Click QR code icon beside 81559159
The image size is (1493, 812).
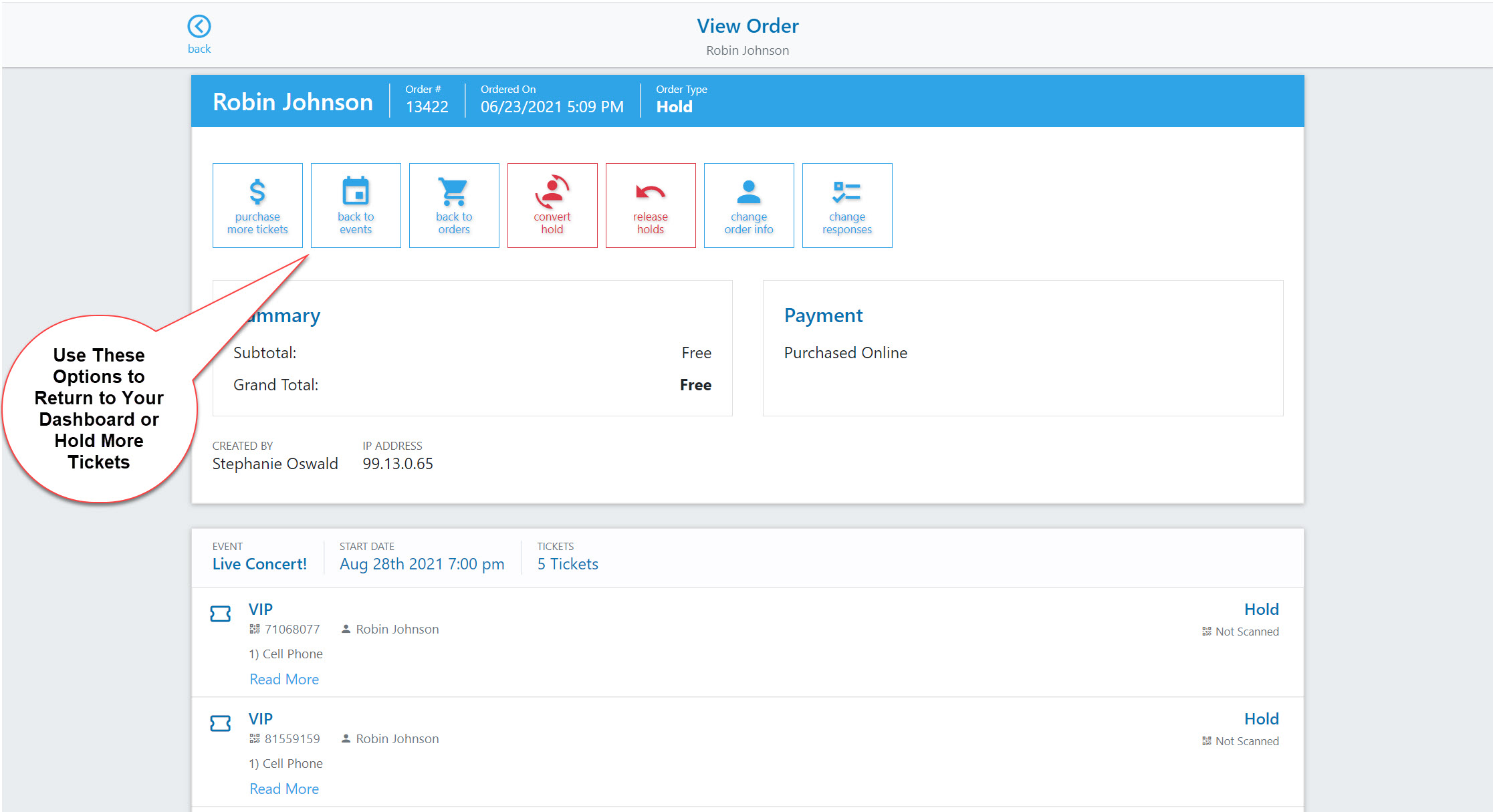click(254, 738)
